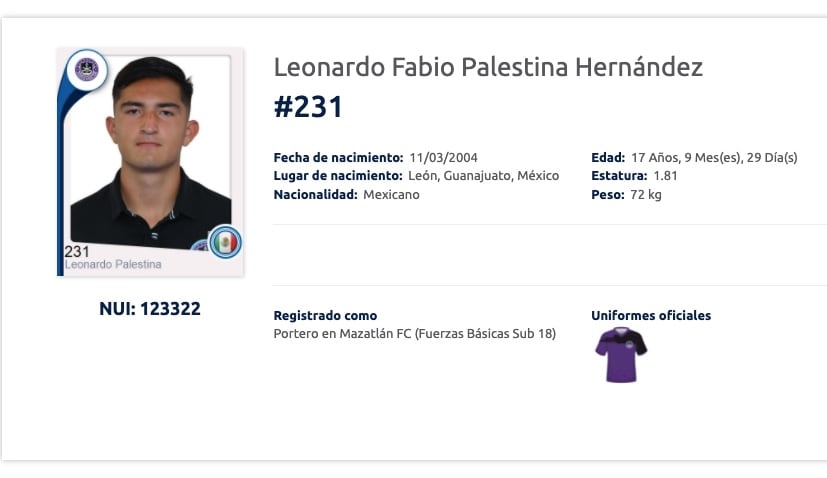Open Portero en Mazatlán FC registration text
Image resolution: width=827 pixels, height=478 pixels.
pos(414,333)
